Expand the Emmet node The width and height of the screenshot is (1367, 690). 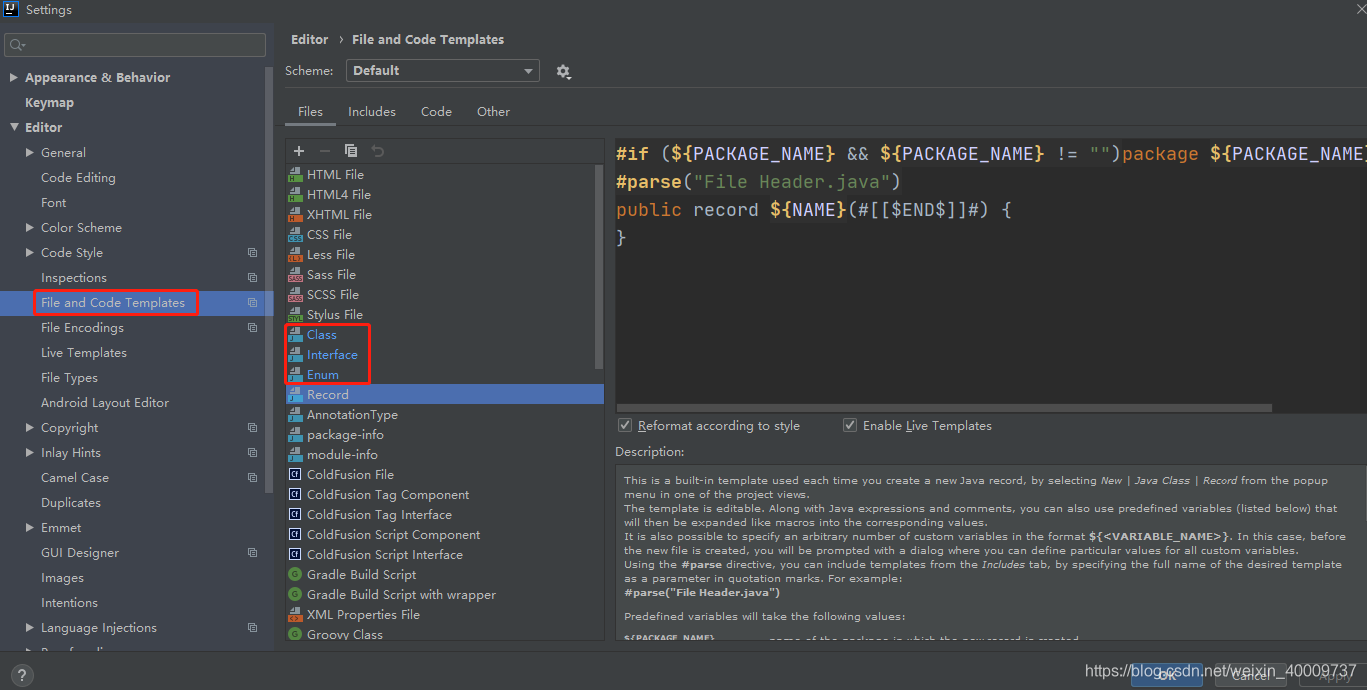[x=30, y=528]
